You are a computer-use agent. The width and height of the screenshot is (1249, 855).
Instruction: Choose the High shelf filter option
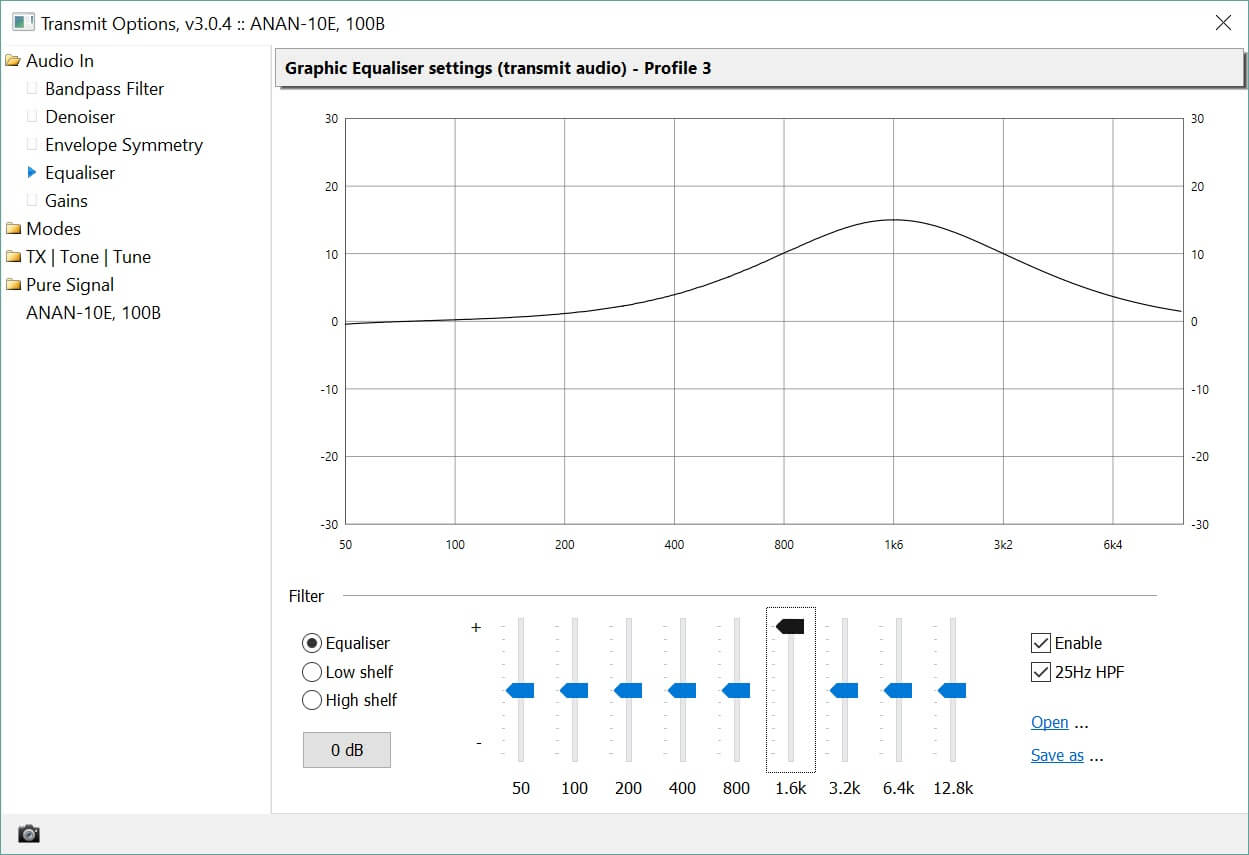(312, 700)
